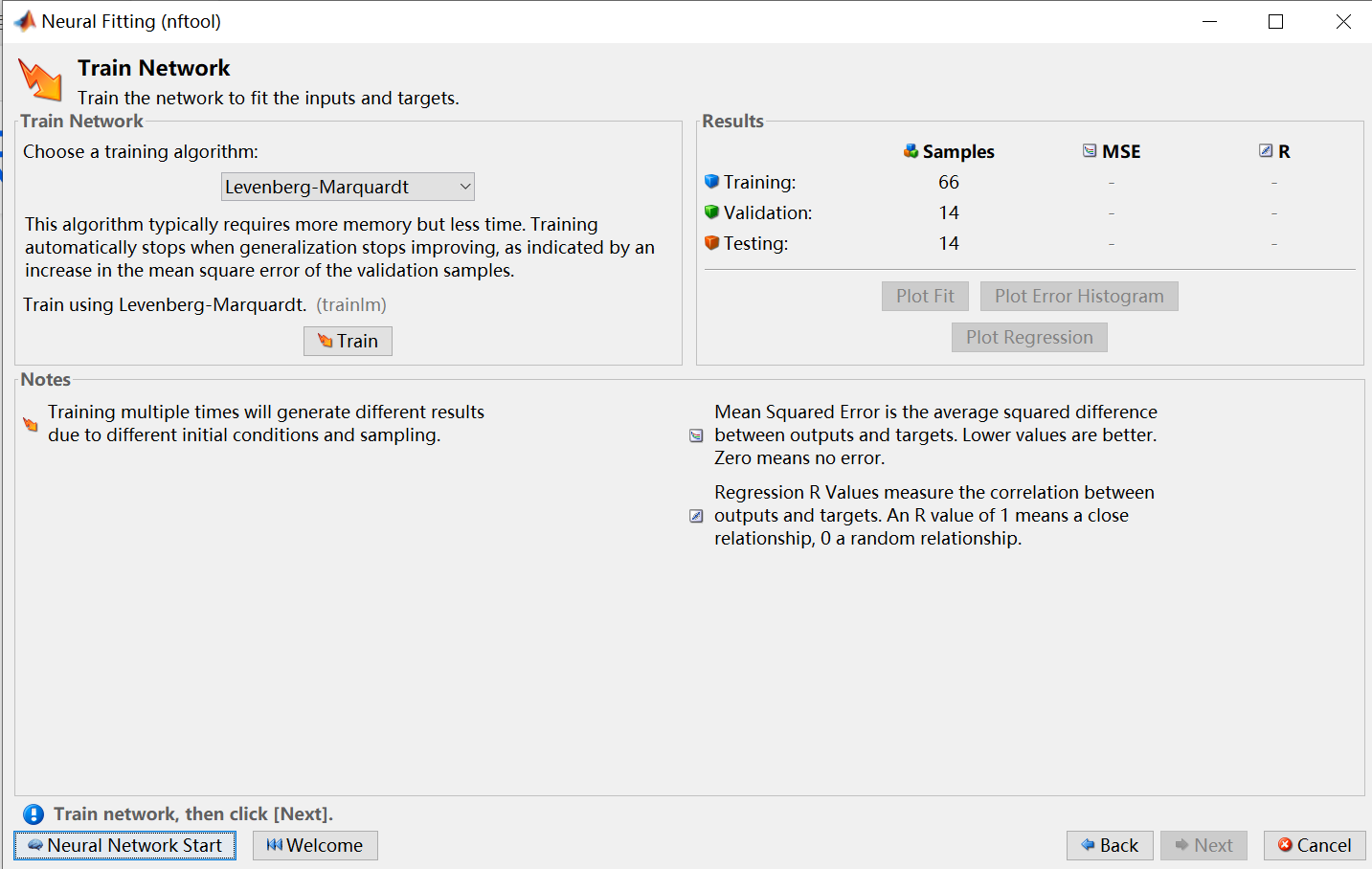Click the 'Results' section title
Image resolution: width=1372 pixels, height=869 pixels.
coord(733,121)
